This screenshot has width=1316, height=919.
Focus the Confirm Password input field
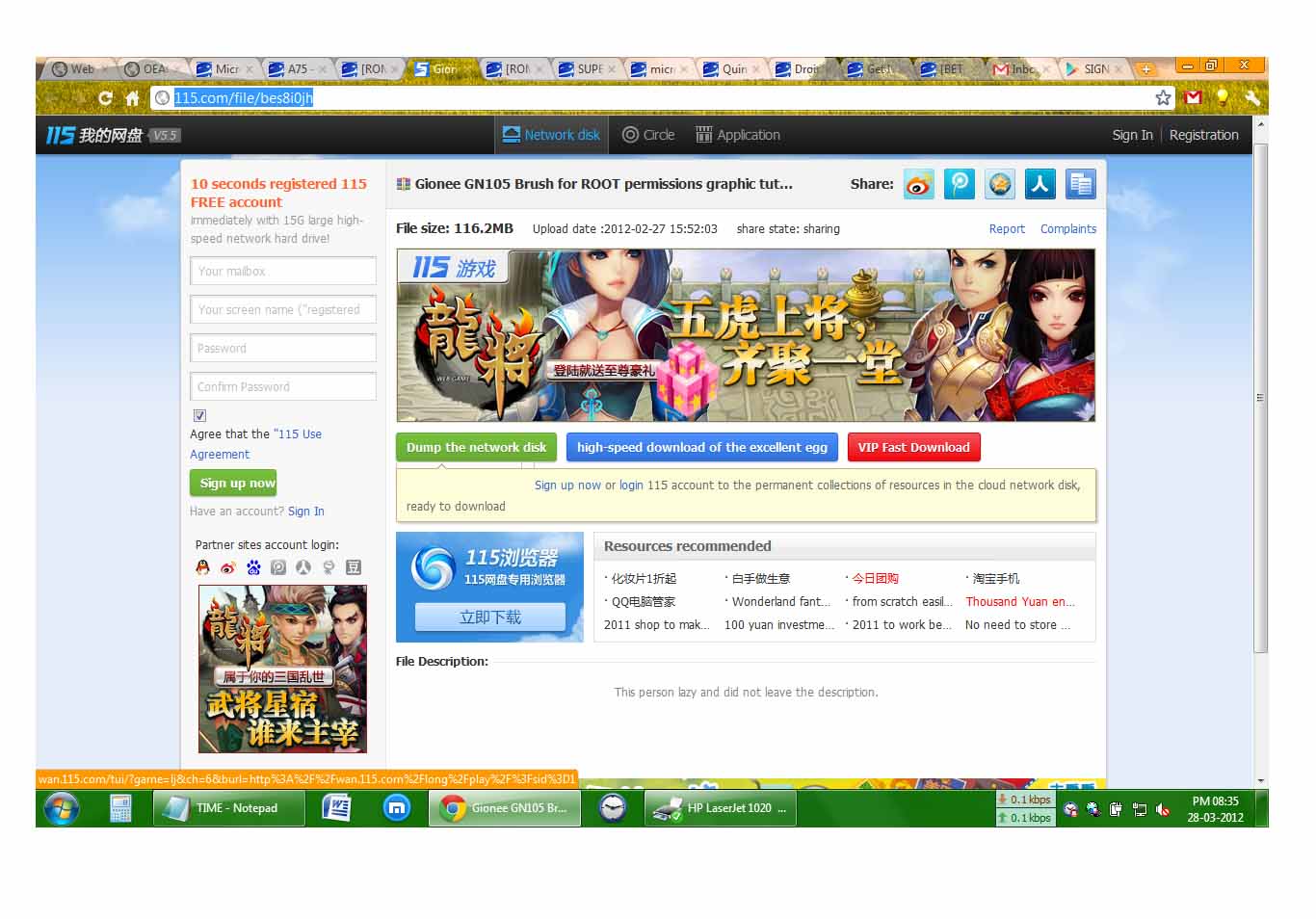tap(283, 386)
